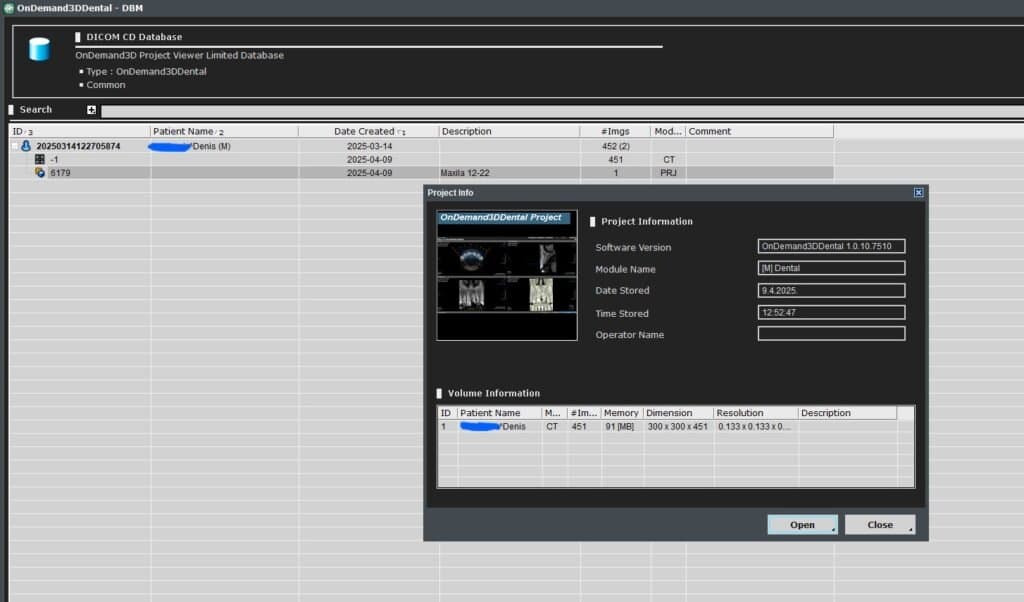
Task: Click the Volume Information ID column header
Action: point(447,413)
